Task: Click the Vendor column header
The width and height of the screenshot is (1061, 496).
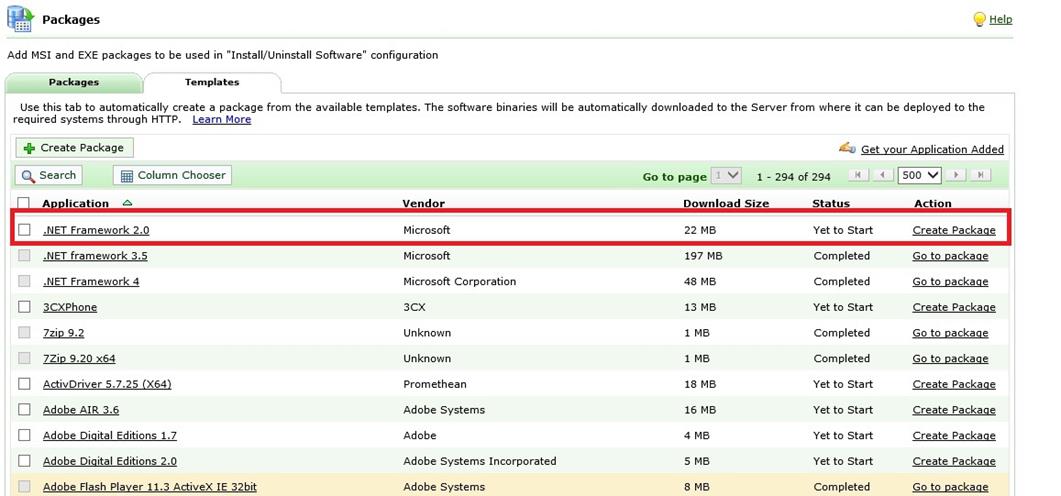Action: (x=424, y=204)
